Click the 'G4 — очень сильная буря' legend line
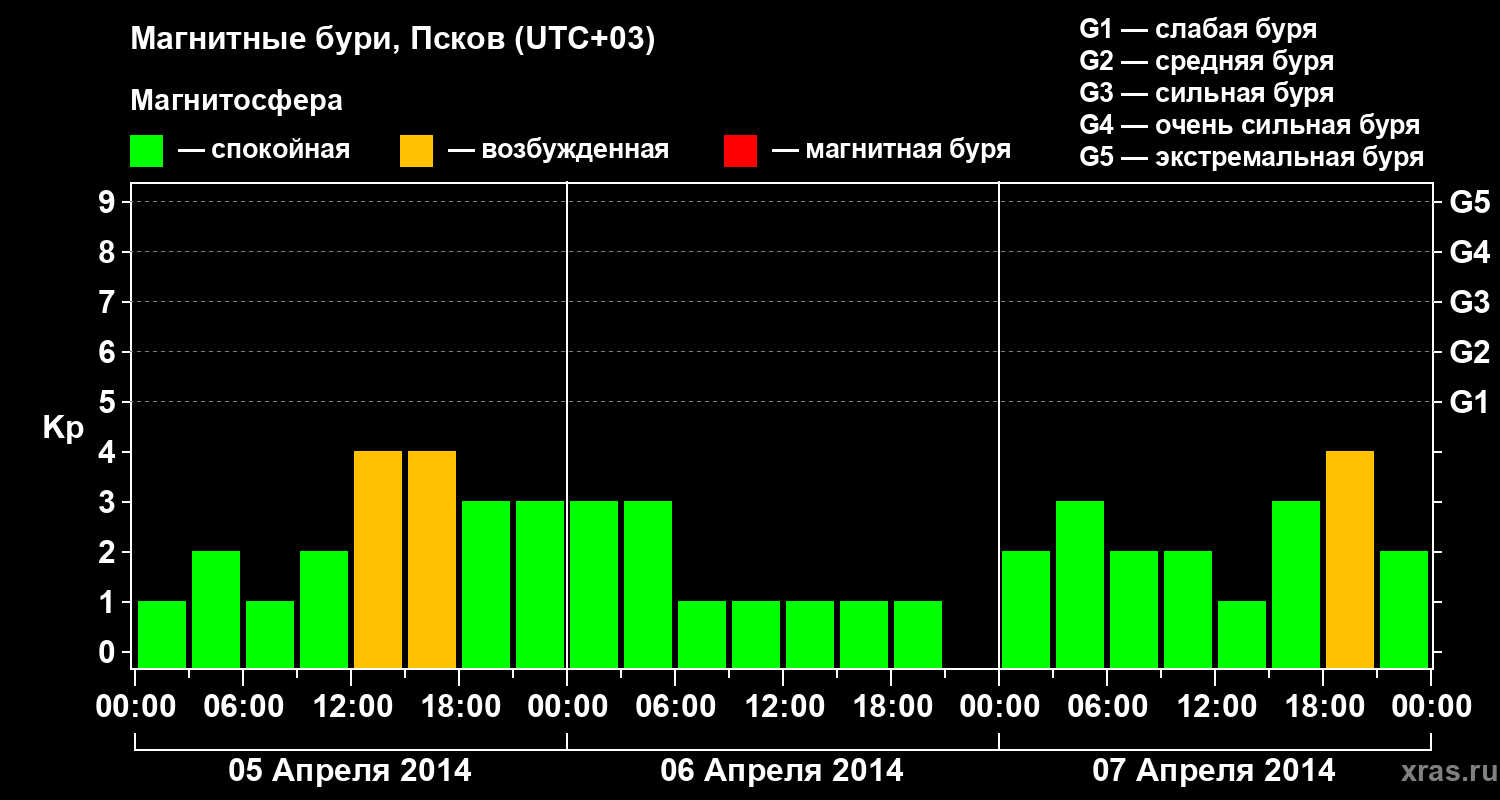 1250,125
